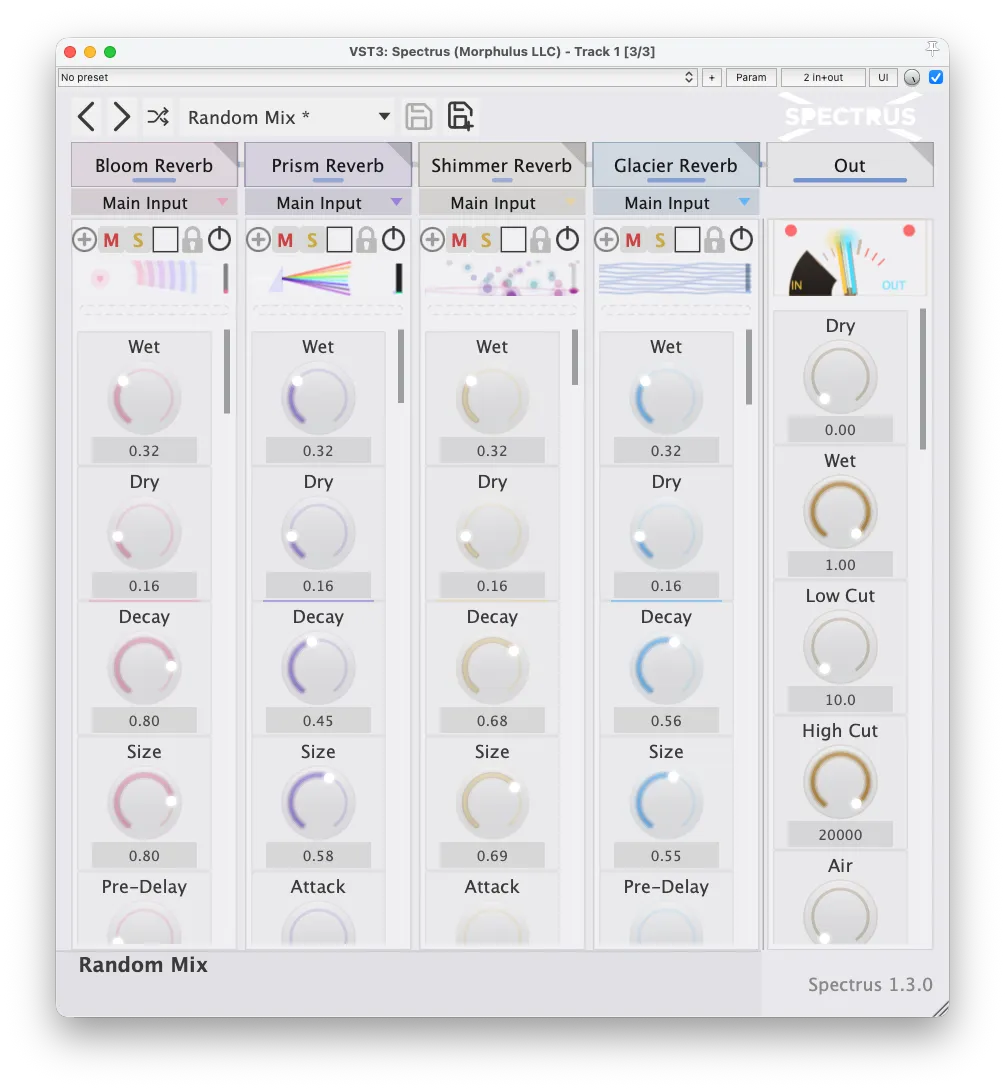Toggle plugin bypass checkbox in host bar
1005x1091 pixels.
(x=936, y=77)
